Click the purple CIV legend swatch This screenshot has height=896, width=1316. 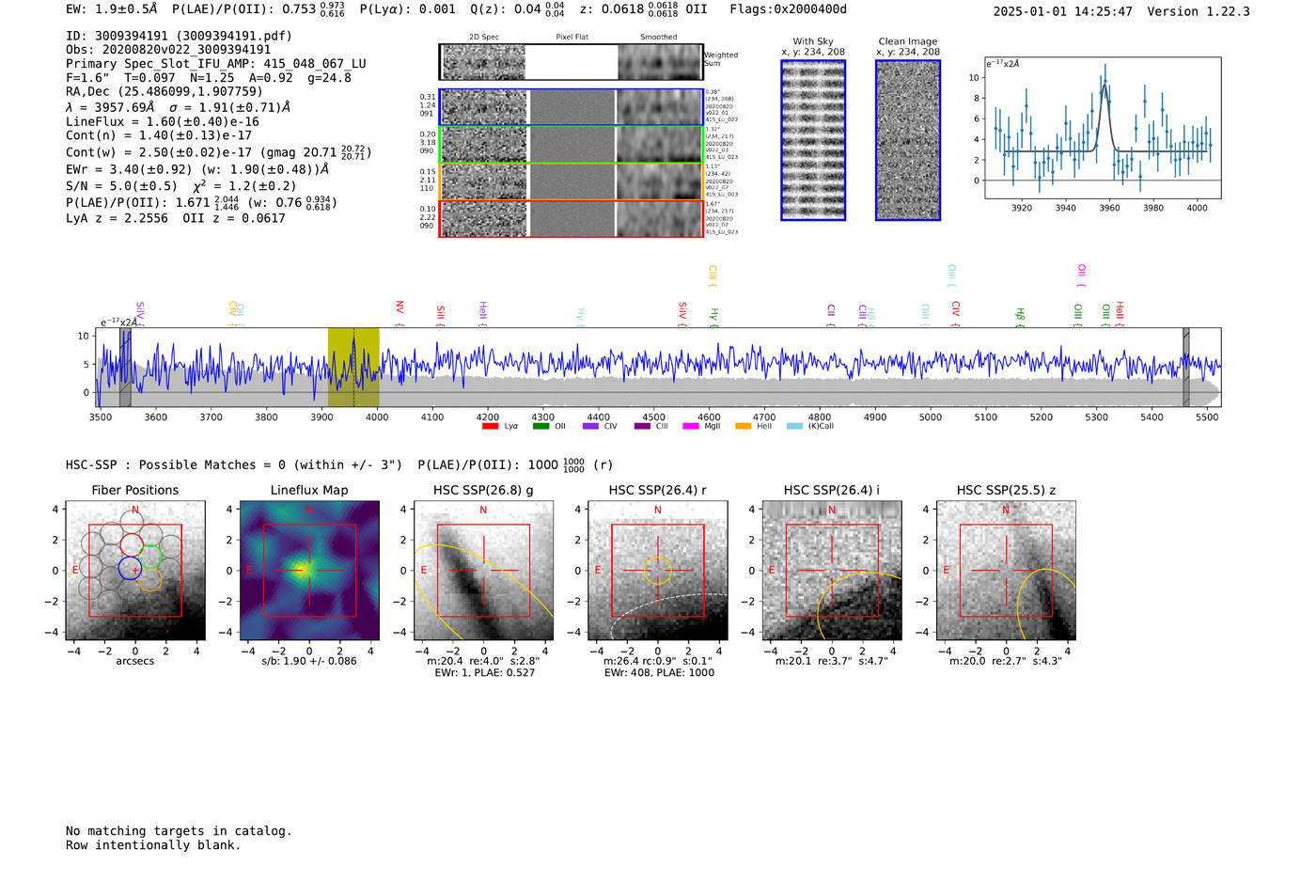click(x=590, y=426)
